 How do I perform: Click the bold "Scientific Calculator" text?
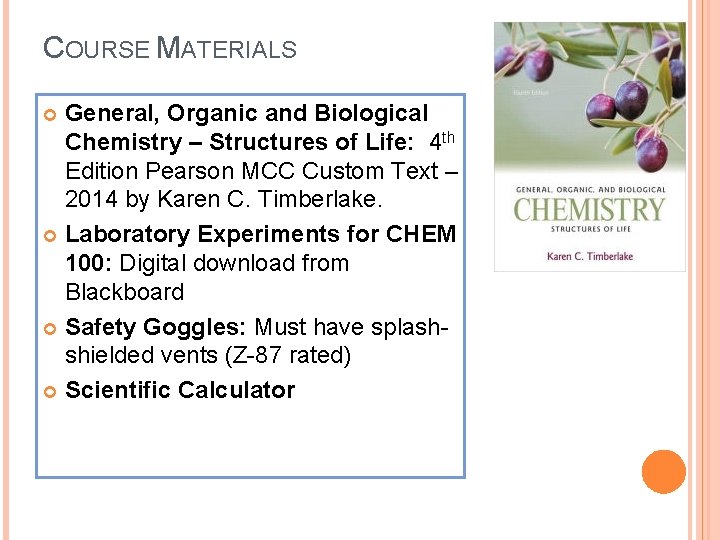coord(180,390)
